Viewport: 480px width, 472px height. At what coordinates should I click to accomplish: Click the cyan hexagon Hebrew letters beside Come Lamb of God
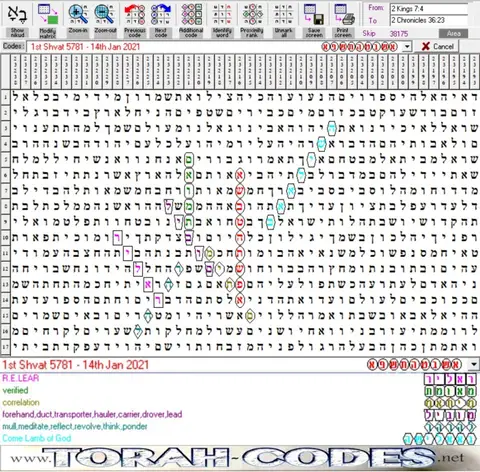point(440,439)
